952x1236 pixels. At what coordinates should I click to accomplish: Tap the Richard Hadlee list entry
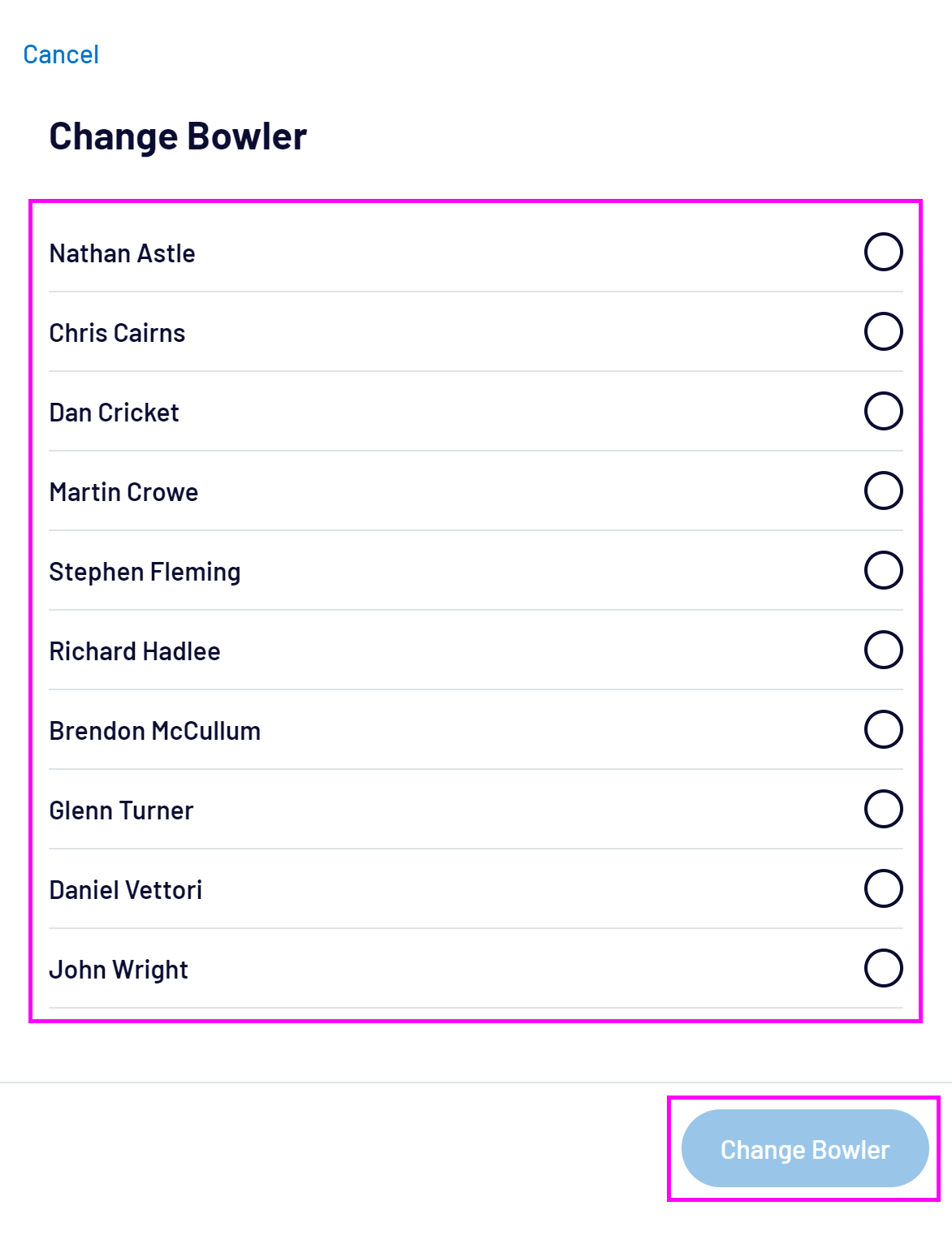tap(135, 651)
